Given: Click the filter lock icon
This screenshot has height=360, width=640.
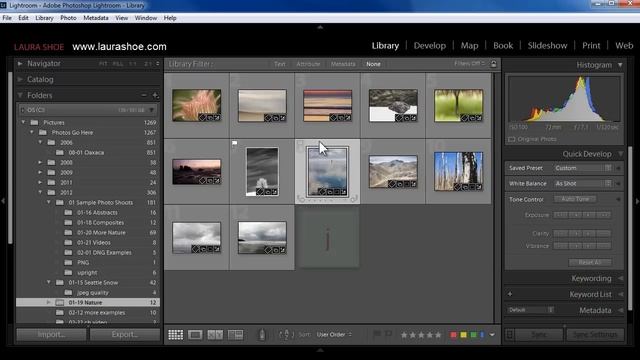Looking at the screenshot, I should point(493,64).
